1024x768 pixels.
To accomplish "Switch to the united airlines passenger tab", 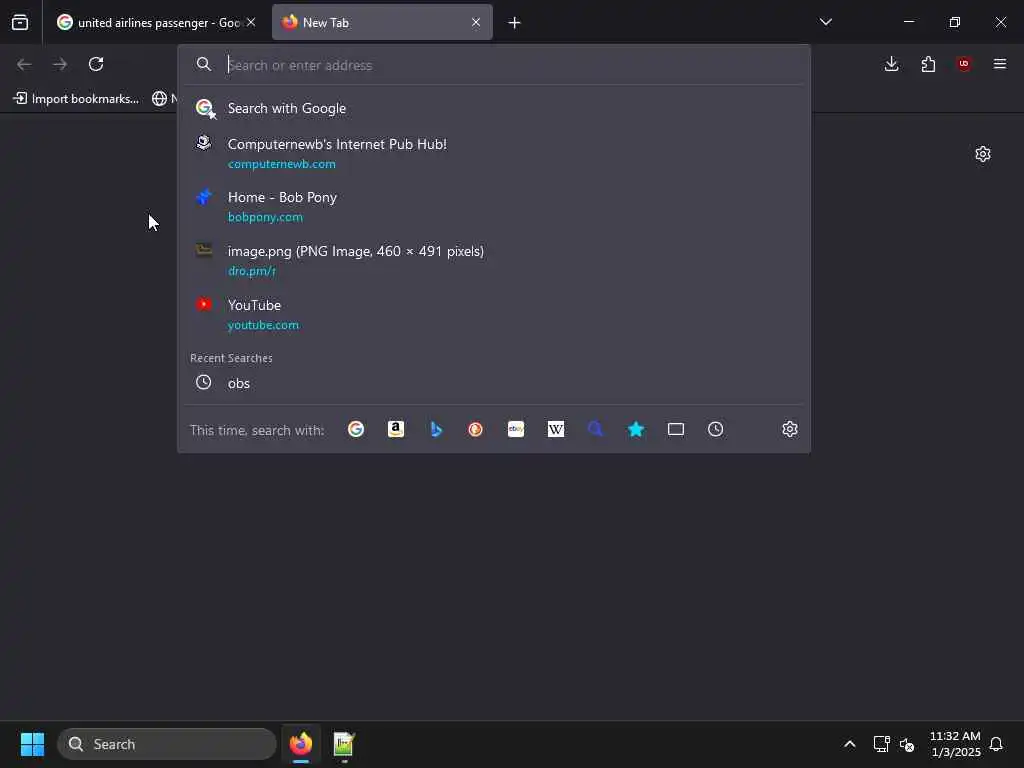I will (x=155, y=22).
